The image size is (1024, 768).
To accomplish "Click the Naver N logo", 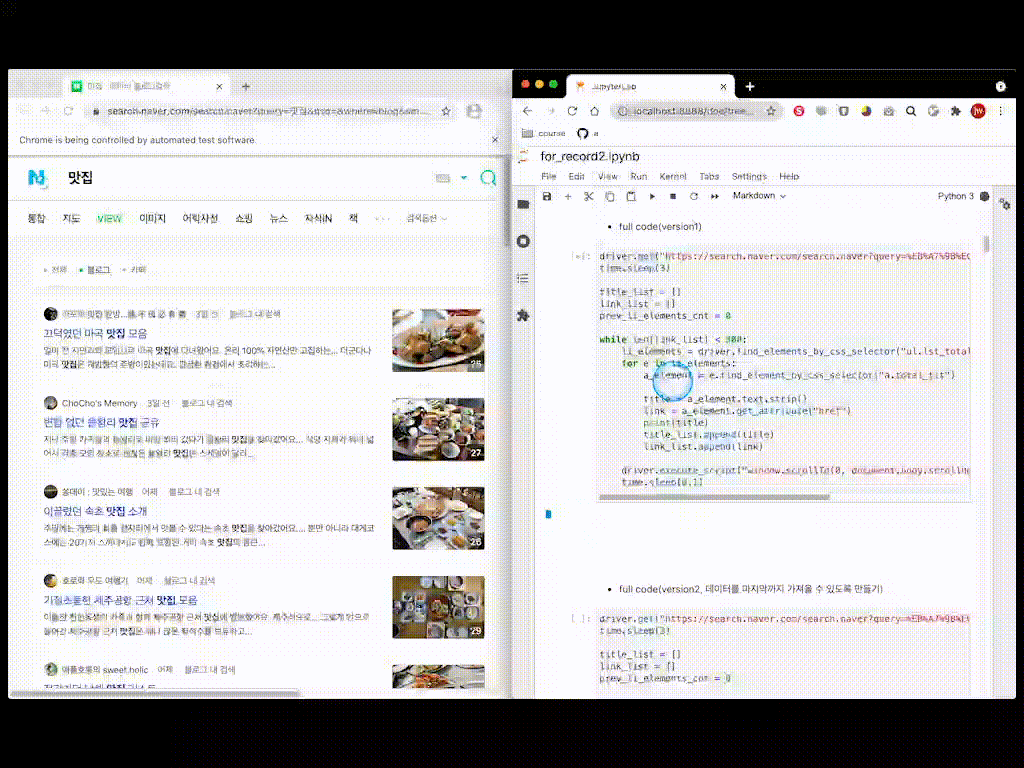I will point(37,178).
